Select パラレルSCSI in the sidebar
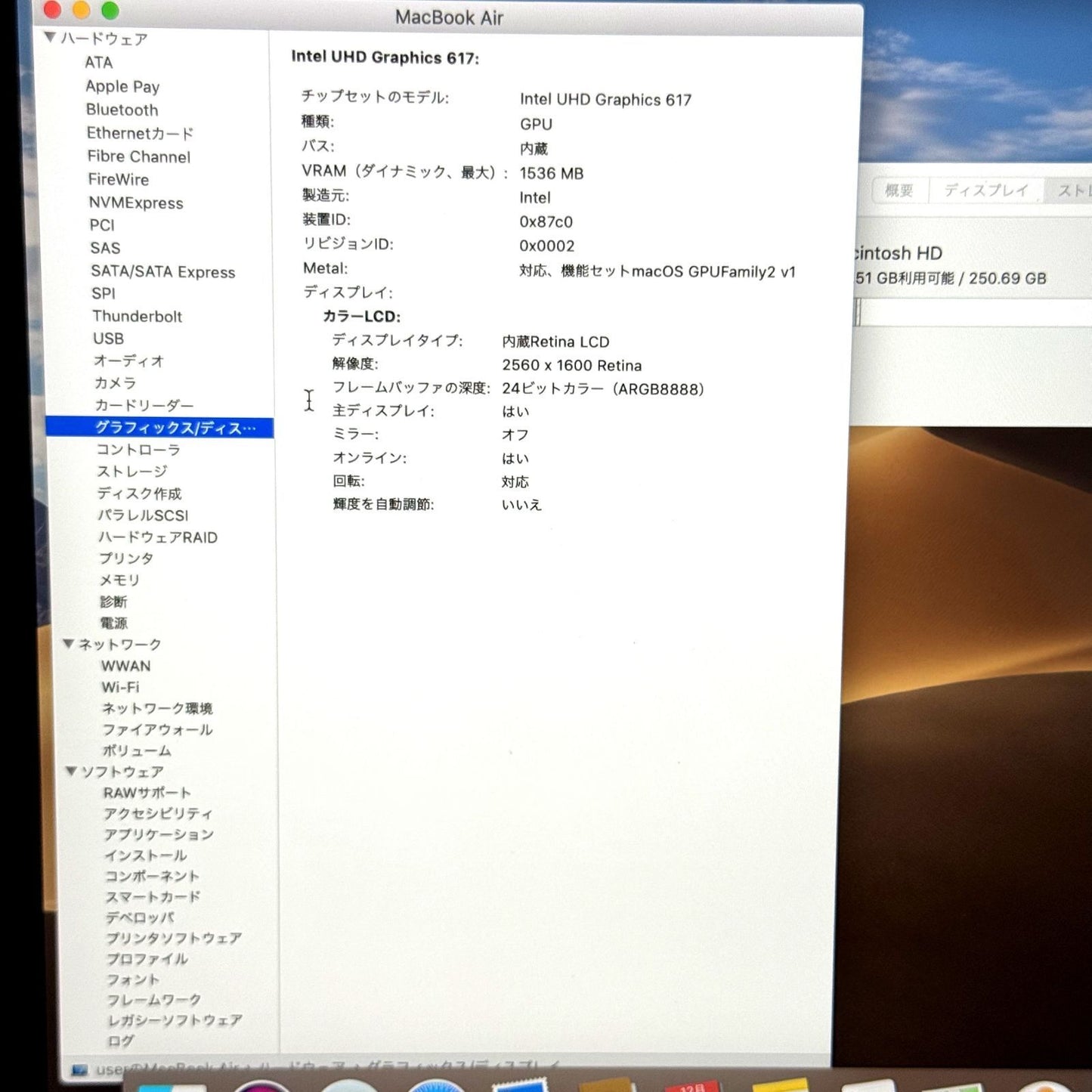1092x1092 pixels. [x=143, y=515]
